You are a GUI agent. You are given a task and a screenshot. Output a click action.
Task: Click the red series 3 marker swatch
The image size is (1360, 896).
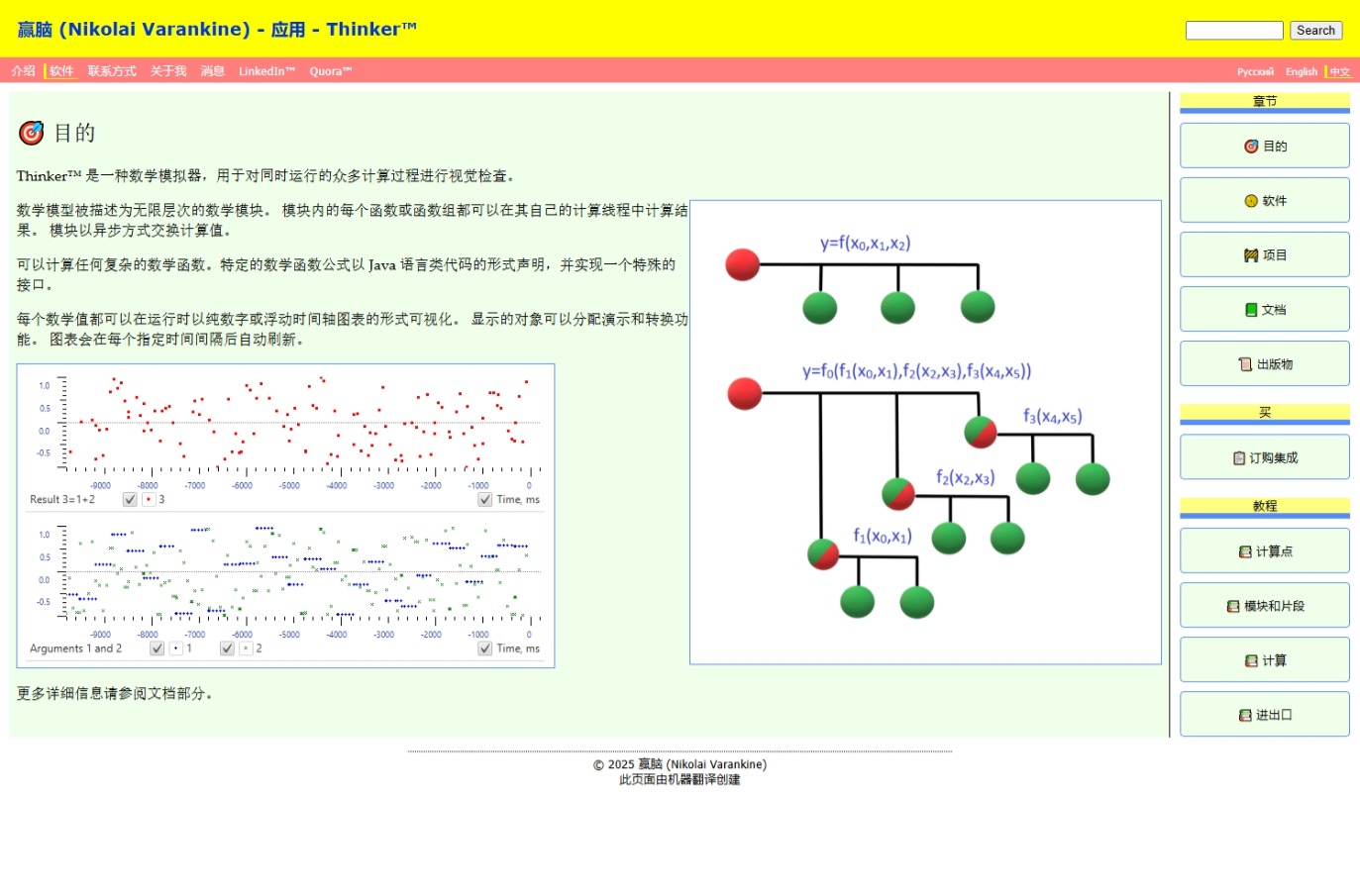point(148,500)
